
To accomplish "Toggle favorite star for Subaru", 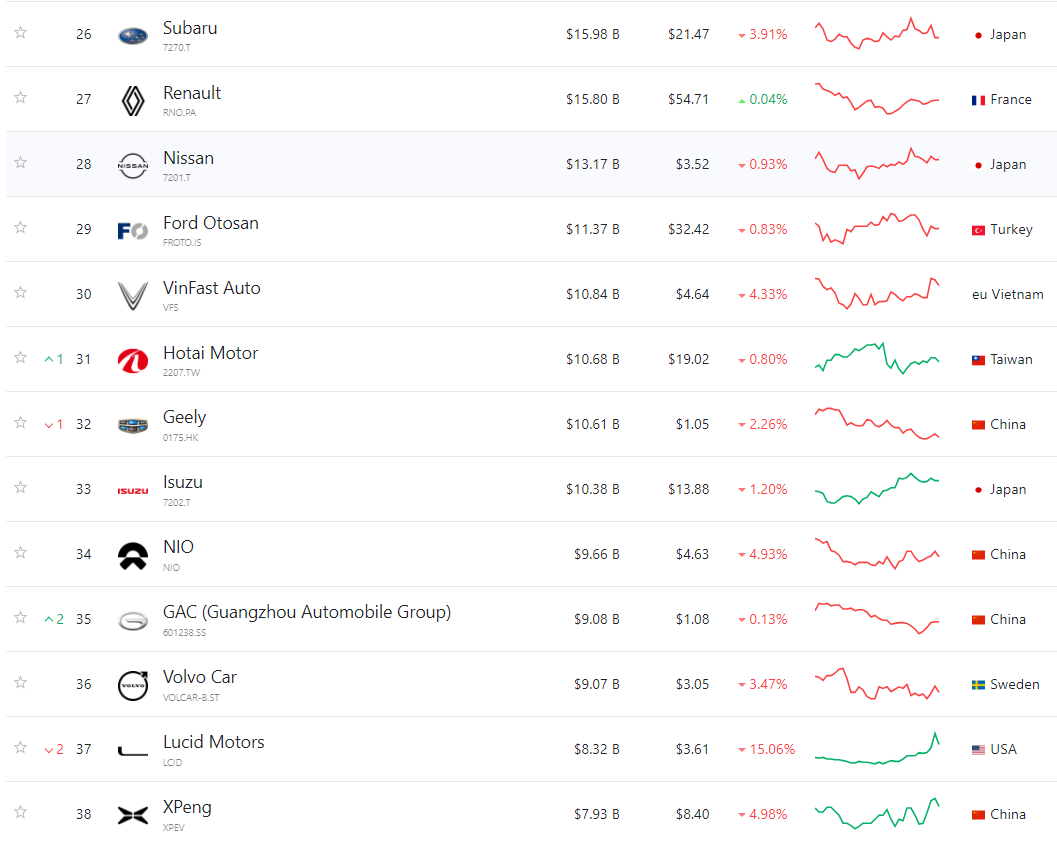I will point(21,32).
